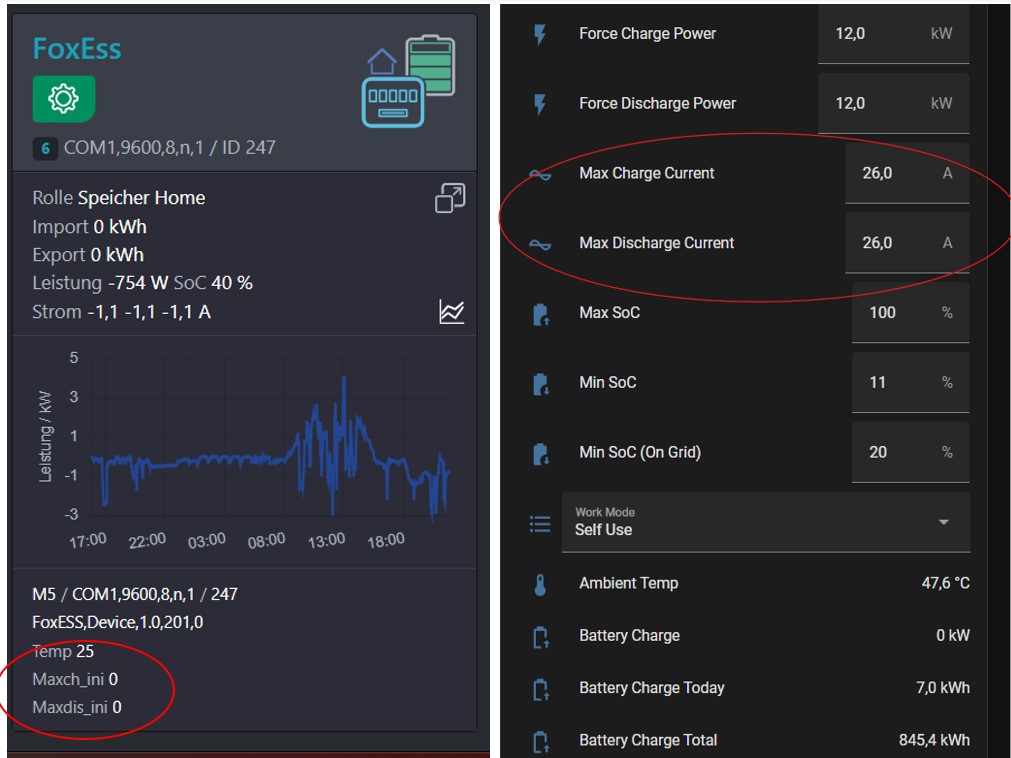Click the FoxEss title heading
The image size is (1011, 758).
point(77,49)
